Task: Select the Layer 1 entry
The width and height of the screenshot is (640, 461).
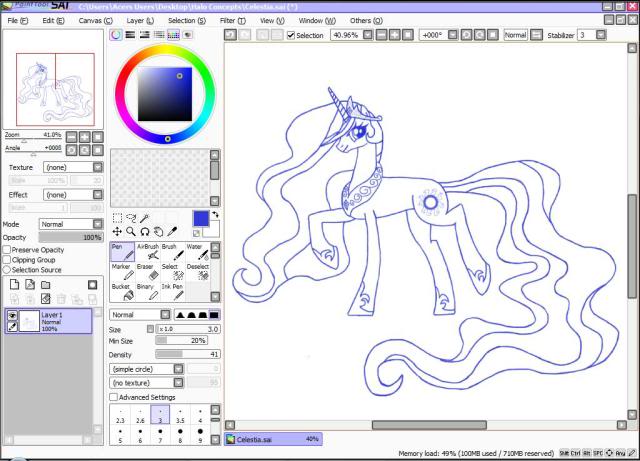Action: pos(49,321)
